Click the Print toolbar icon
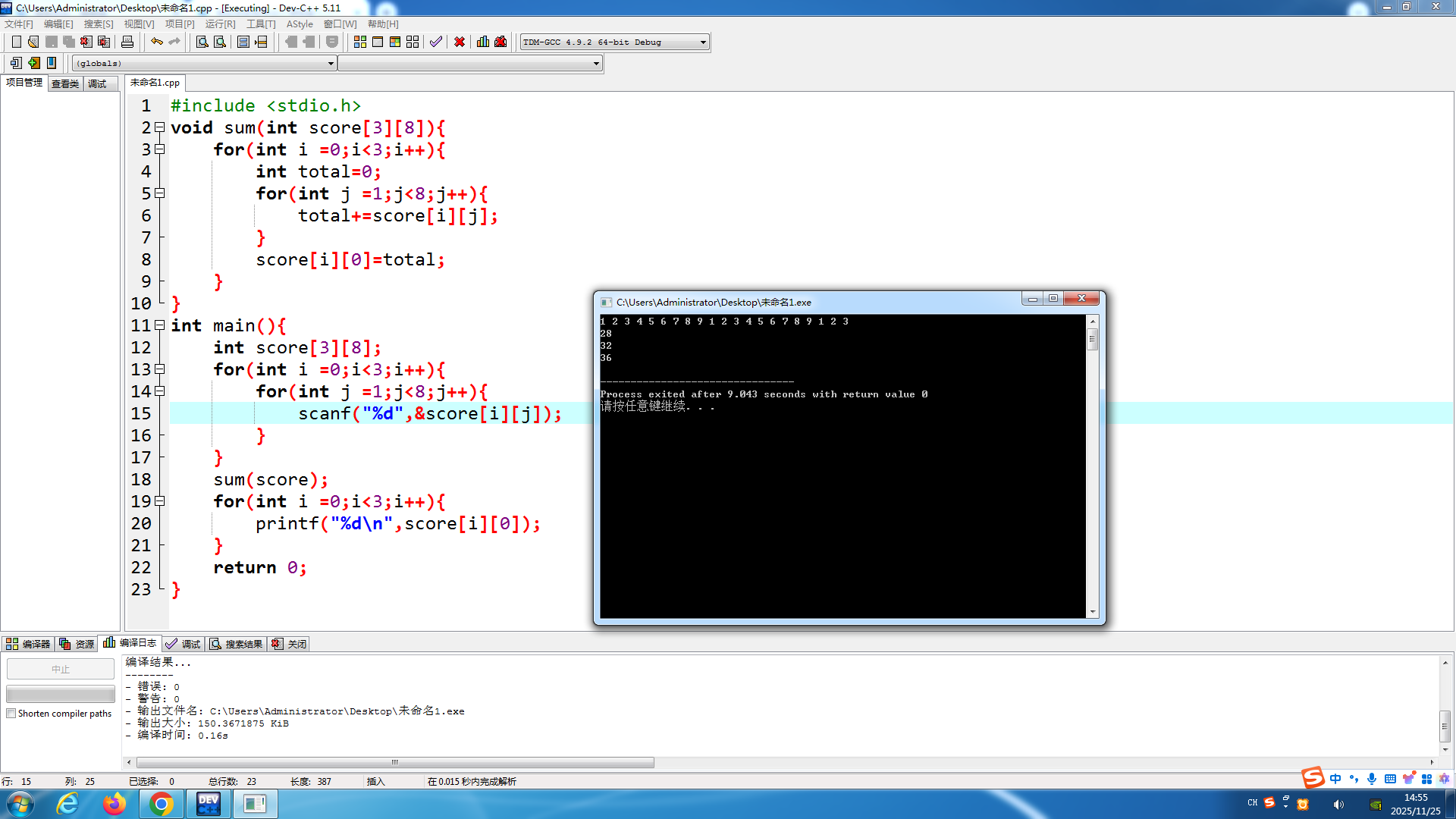This screenshot has width=1456, height=819. [x=127, y=42]
